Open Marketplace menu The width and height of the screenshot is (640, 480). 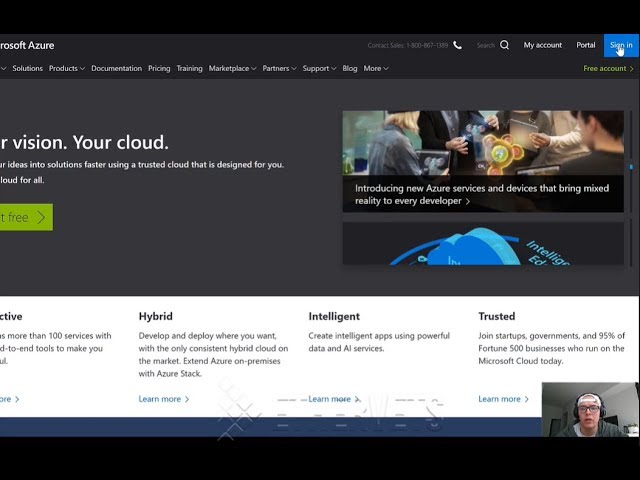pyautogui.click(x=229, y=68)
